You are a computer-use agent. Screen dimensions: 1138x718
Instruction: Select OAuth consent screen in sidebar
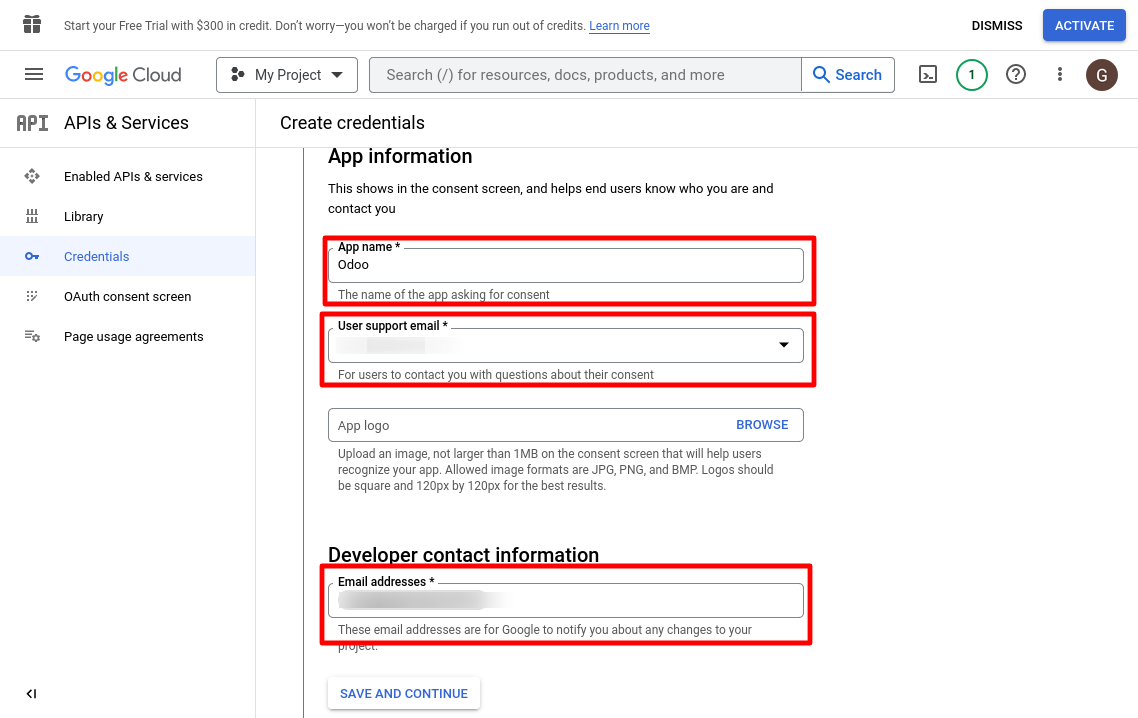click(x=127, y=297)
